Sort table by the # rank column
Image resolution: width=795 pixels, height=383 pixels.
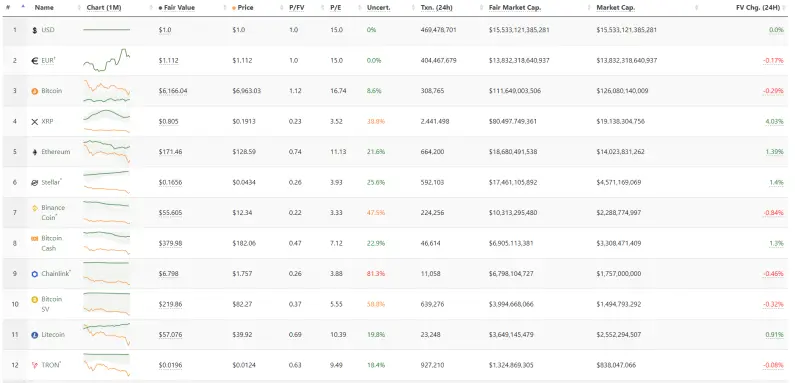click(x=8, y=8)
